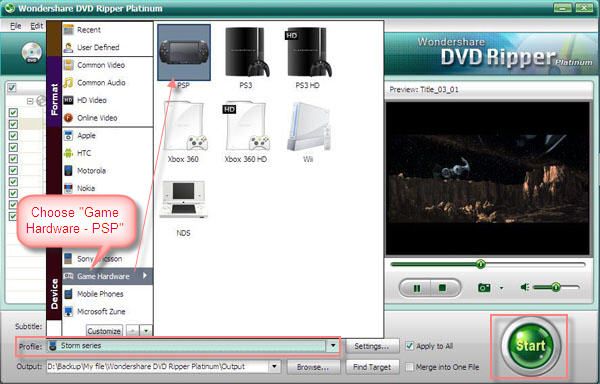This screenshot has height=384, width=600.
Task: Click the down arrow beside Customize
Action: click(146, 331)
